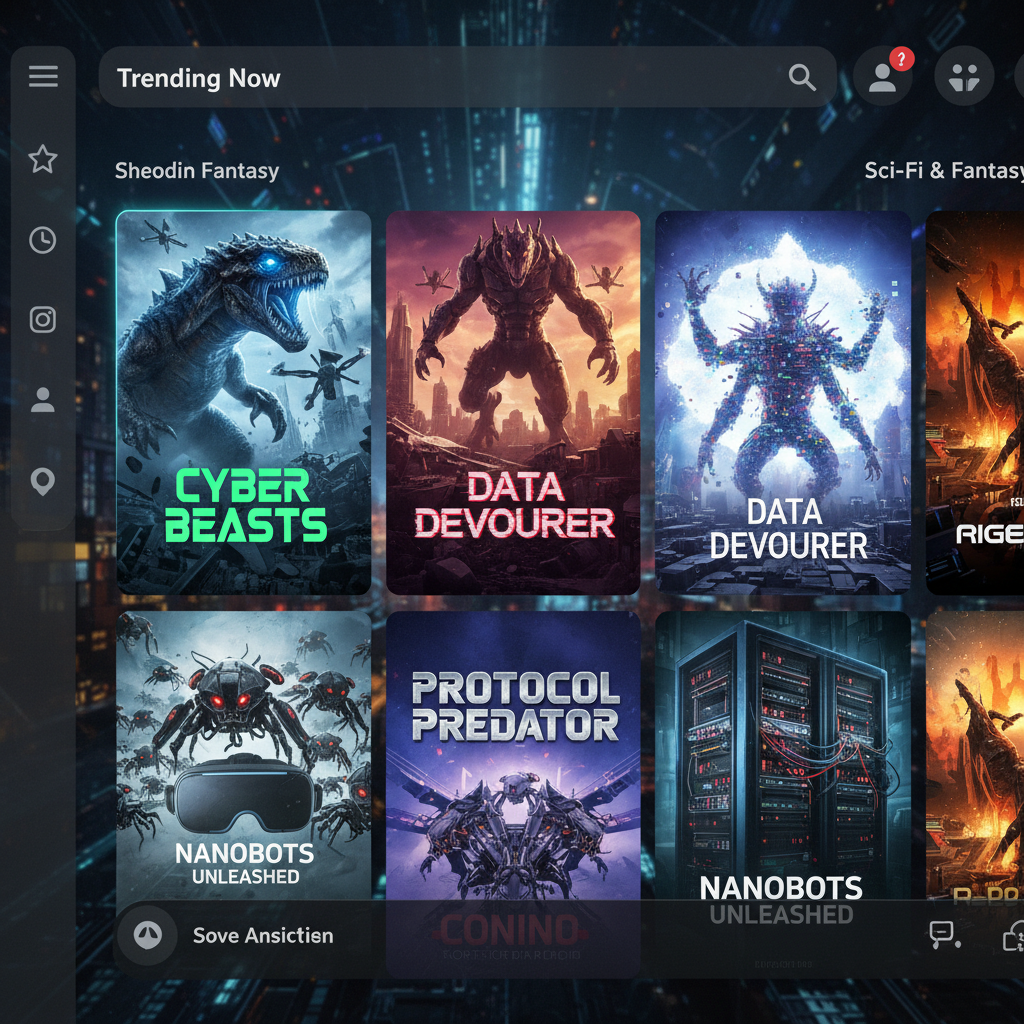
Task: Click the round icon right of account
Action: (963, 78)
